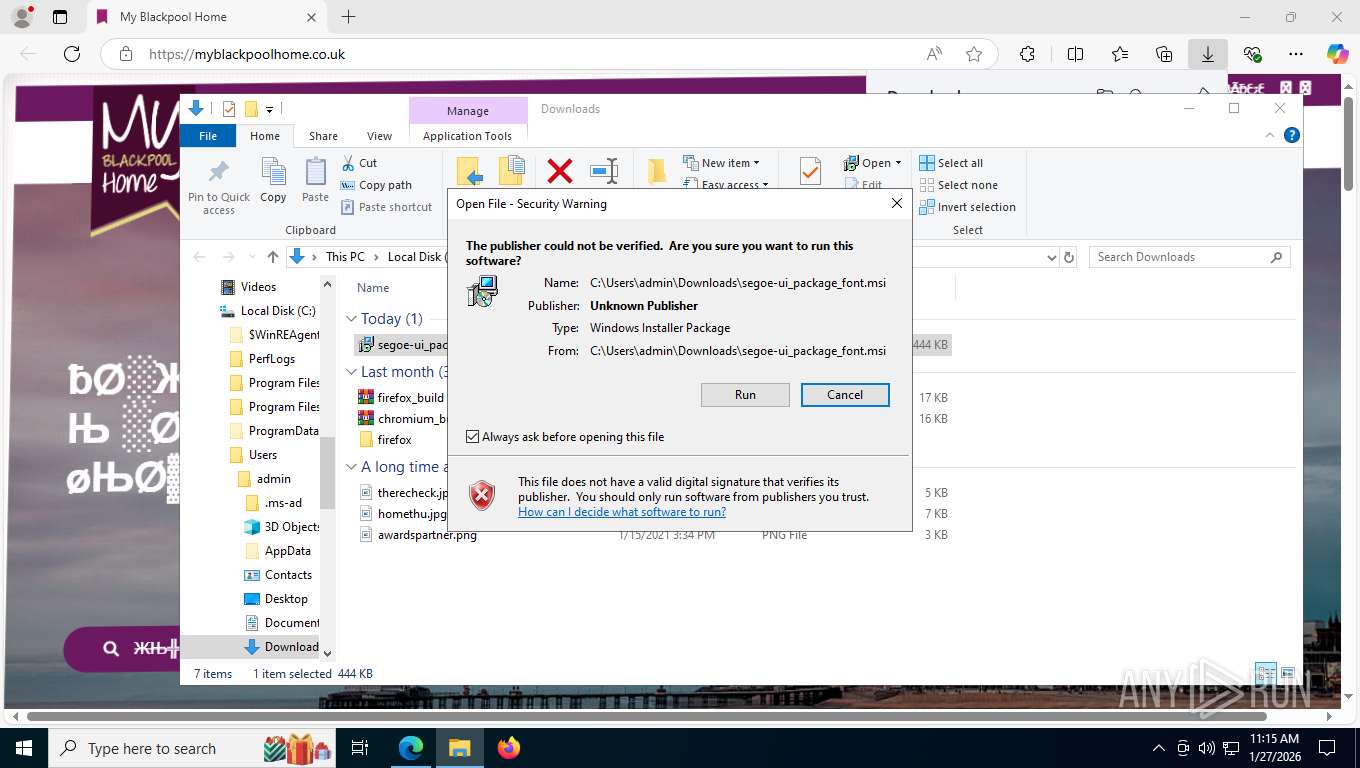This screenshot has width=1360, height=768.
Task: Collapse the A long time ago group
Action: click(x=351, y=467)
